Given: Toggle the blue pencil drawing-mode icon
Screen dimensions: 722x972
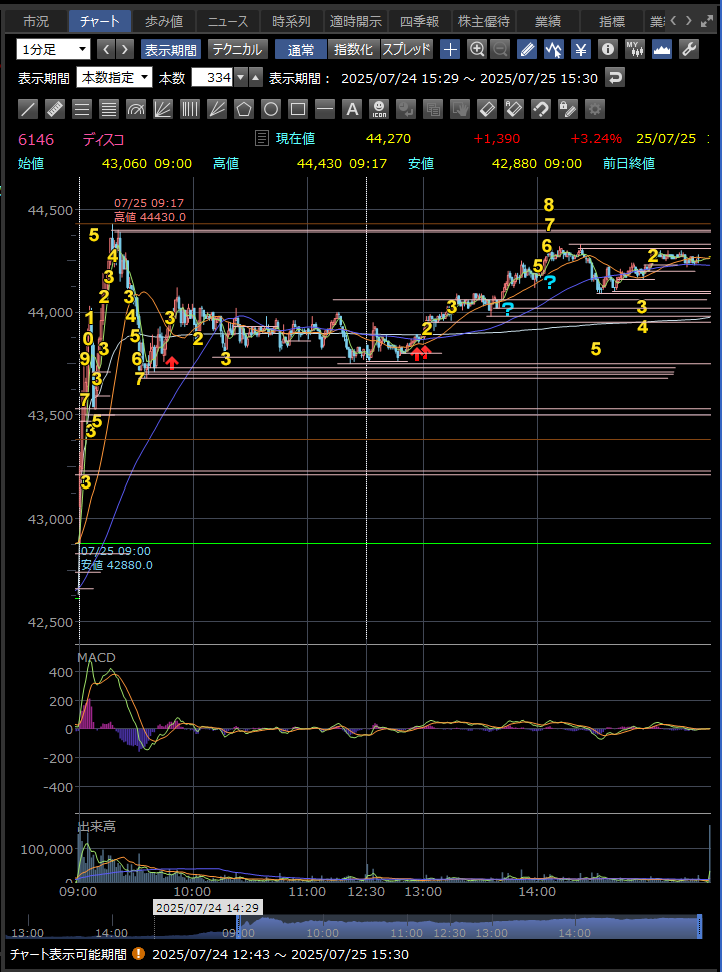Looking at the screenshot, I should 527,50.
